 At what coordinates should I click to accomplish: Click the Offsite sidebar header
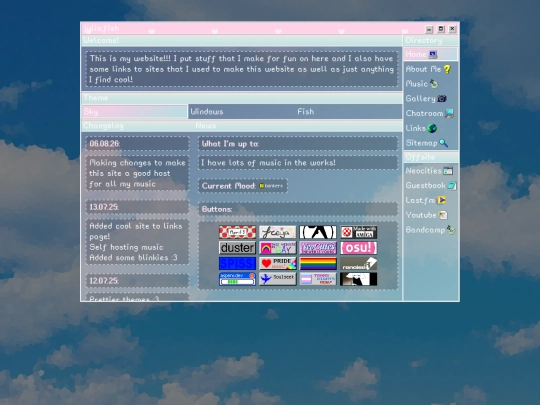click(x=431, y=157)
